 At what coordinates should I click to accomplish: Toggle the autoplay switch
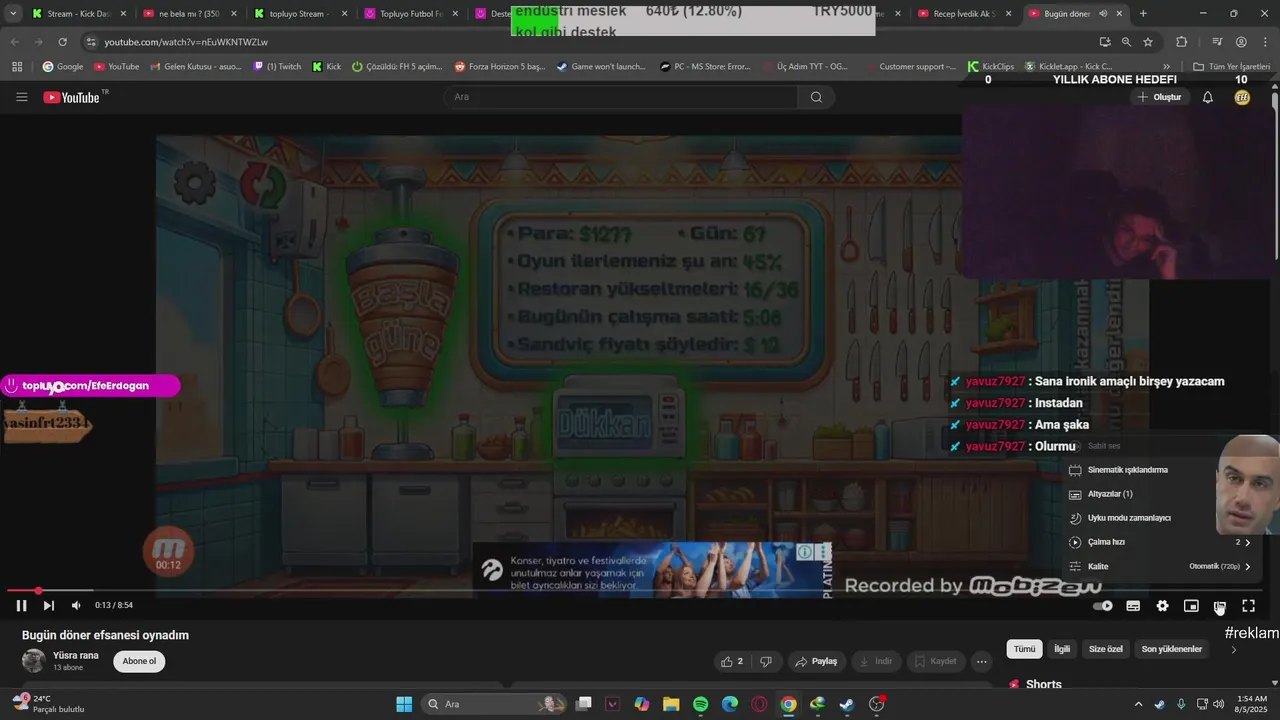[1103, 606]
